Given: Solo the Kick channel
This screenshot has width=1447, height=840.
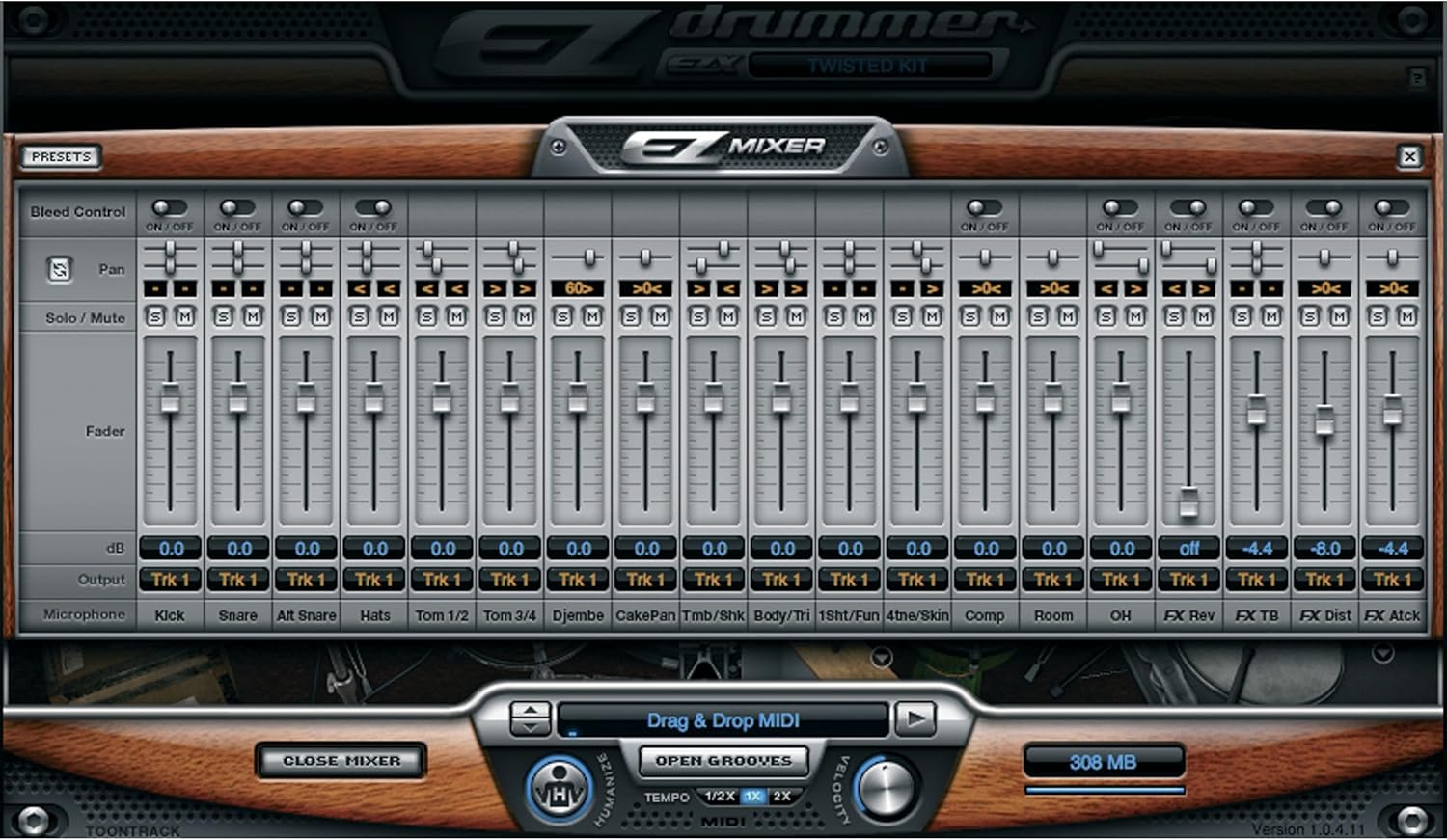Looking at the screenshot, I should point(155,316).
